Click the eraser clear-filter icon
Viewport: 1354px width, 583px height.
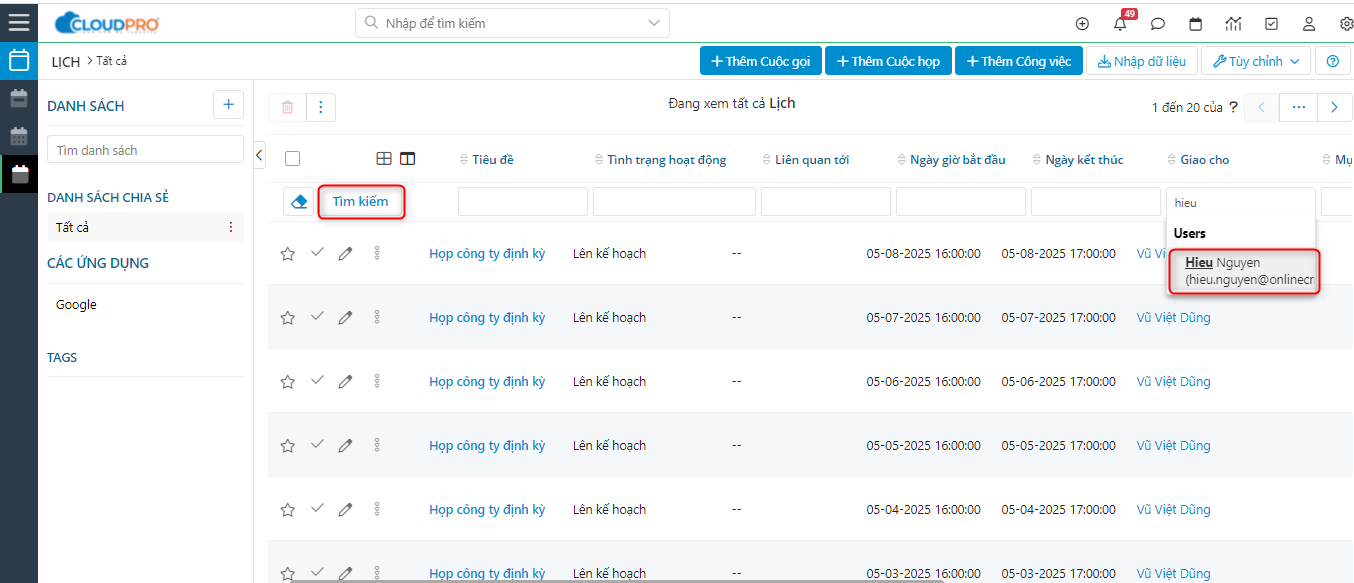[298, 202]
